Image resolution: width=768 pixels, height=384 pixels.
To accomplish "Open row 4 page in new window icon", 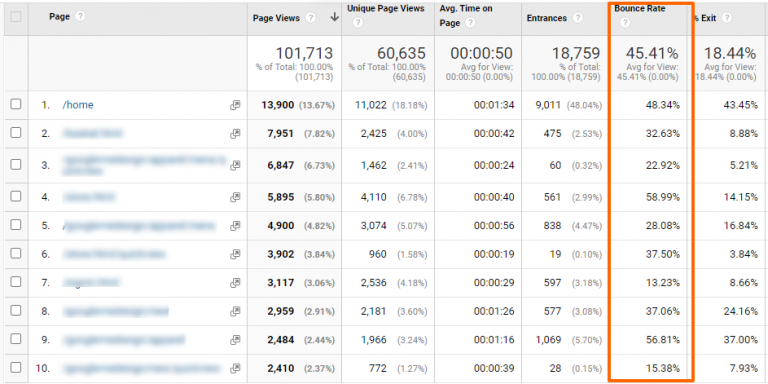I will 235,197.
